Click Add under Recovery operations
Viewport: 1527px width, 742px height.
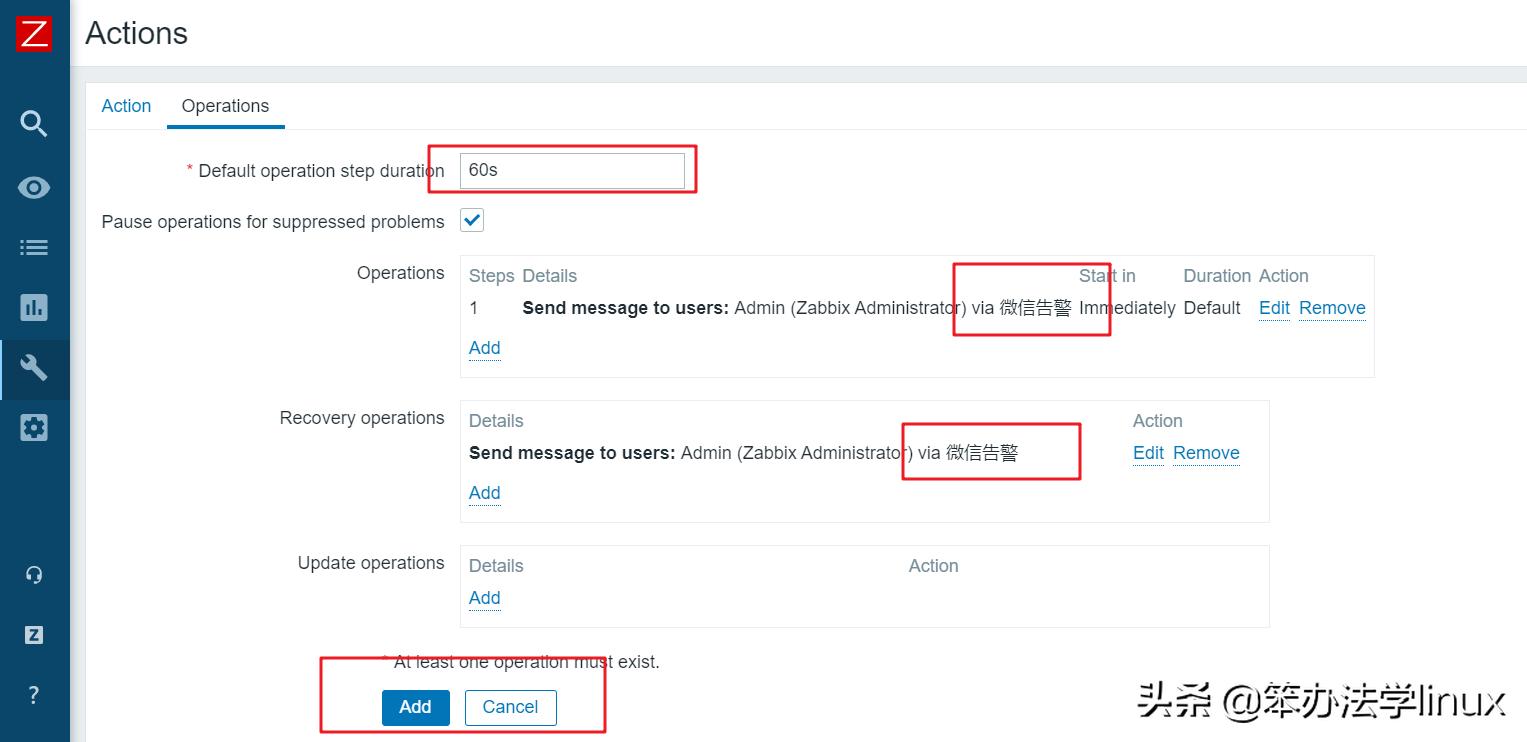pos(484,492)
